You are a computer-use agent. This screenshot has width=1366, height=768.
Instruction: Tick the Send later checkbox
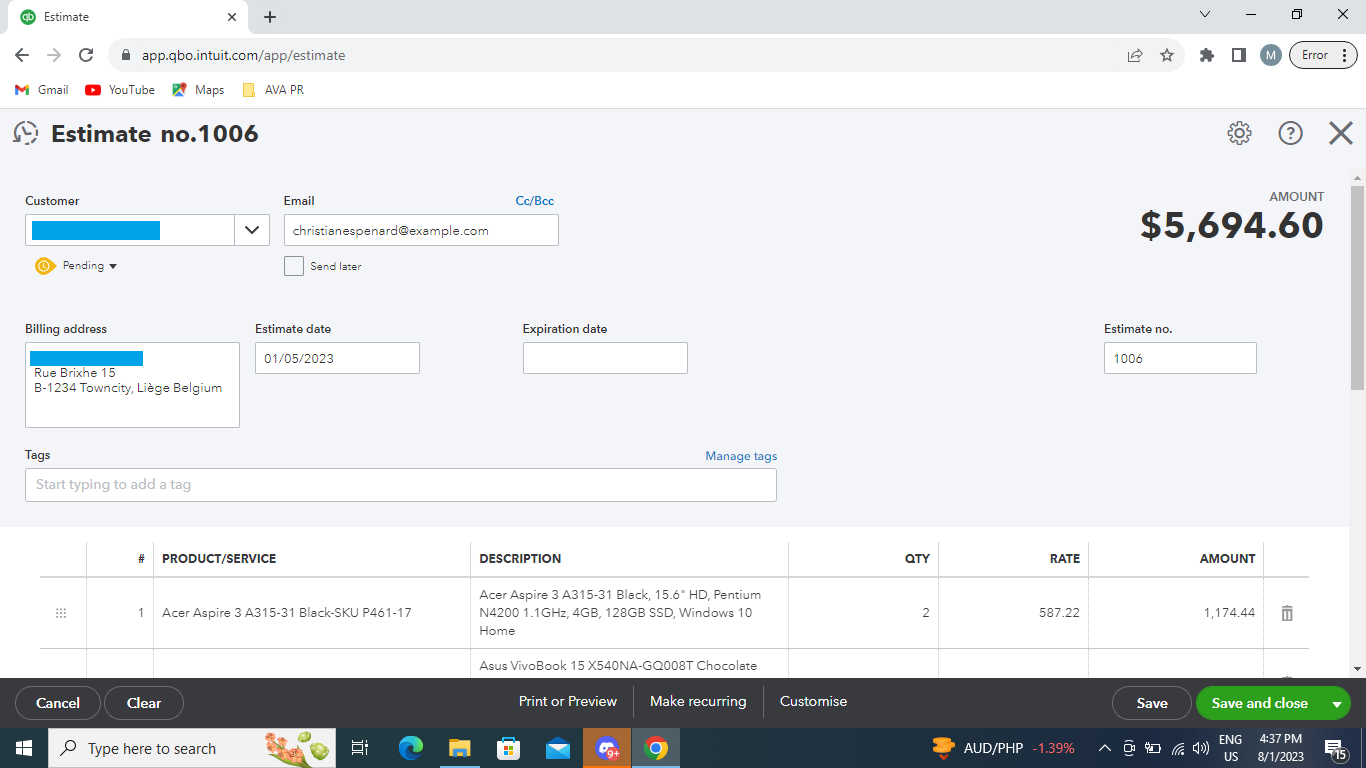point(294,266)
